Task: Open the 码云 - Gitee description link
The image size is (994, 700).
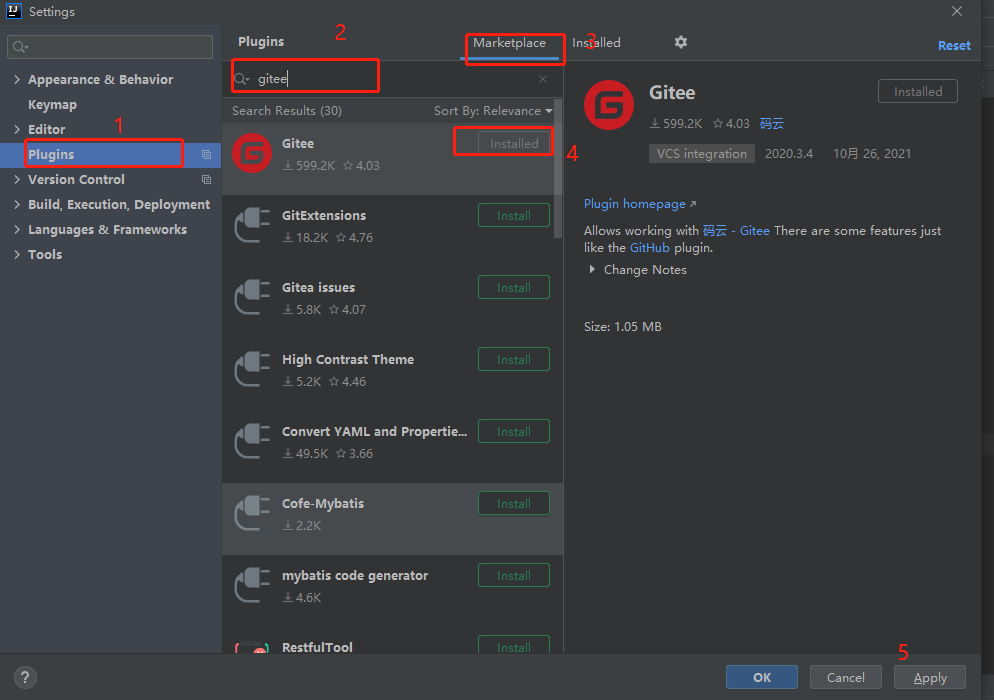Action: point(736,231)
